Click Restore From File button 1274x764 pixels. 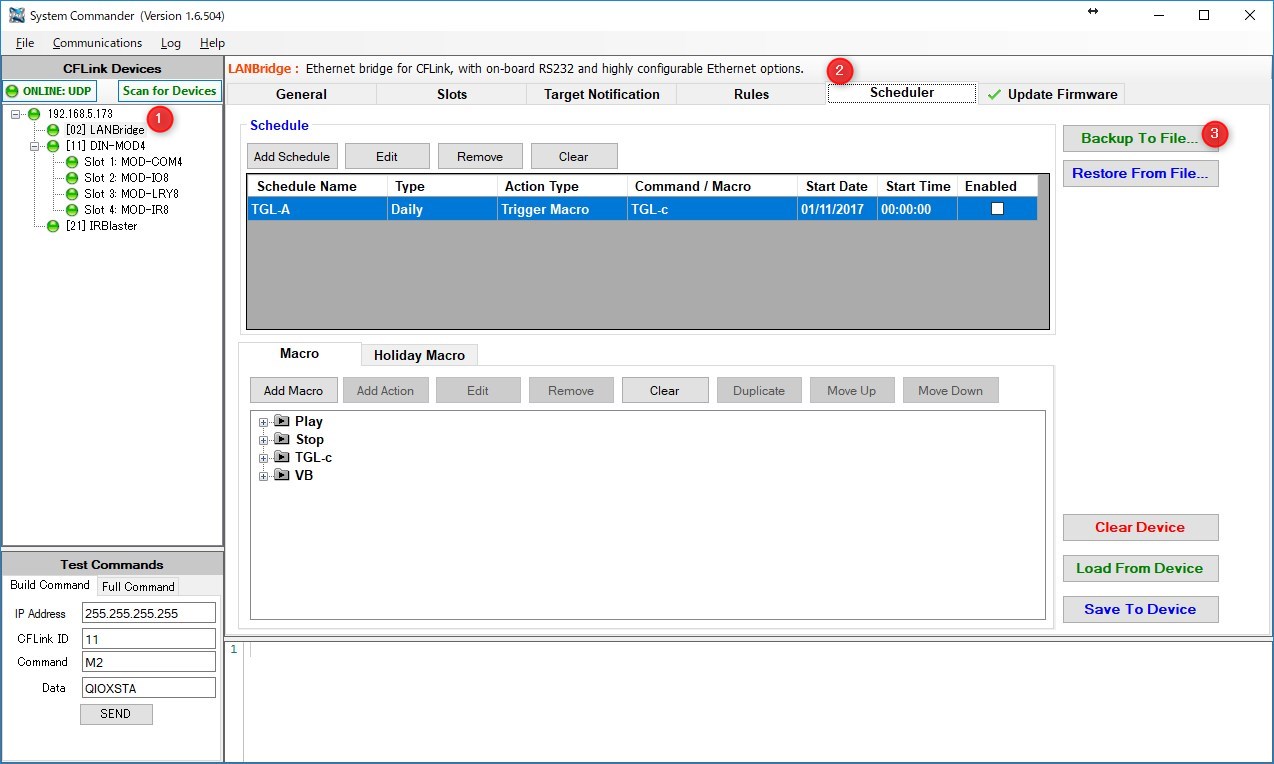[x=1140, y=173]
